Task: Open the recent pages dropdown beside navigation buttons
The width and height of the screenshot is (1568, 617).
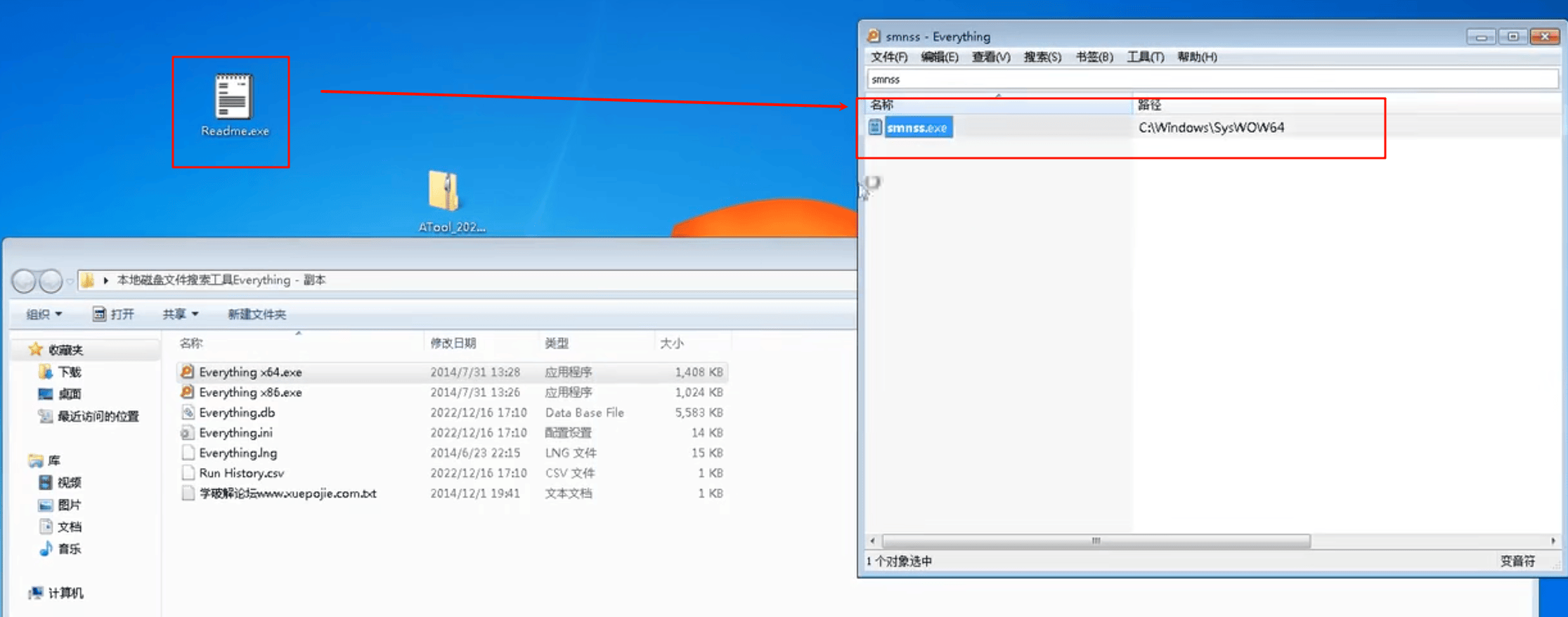Action: (70, 281)
